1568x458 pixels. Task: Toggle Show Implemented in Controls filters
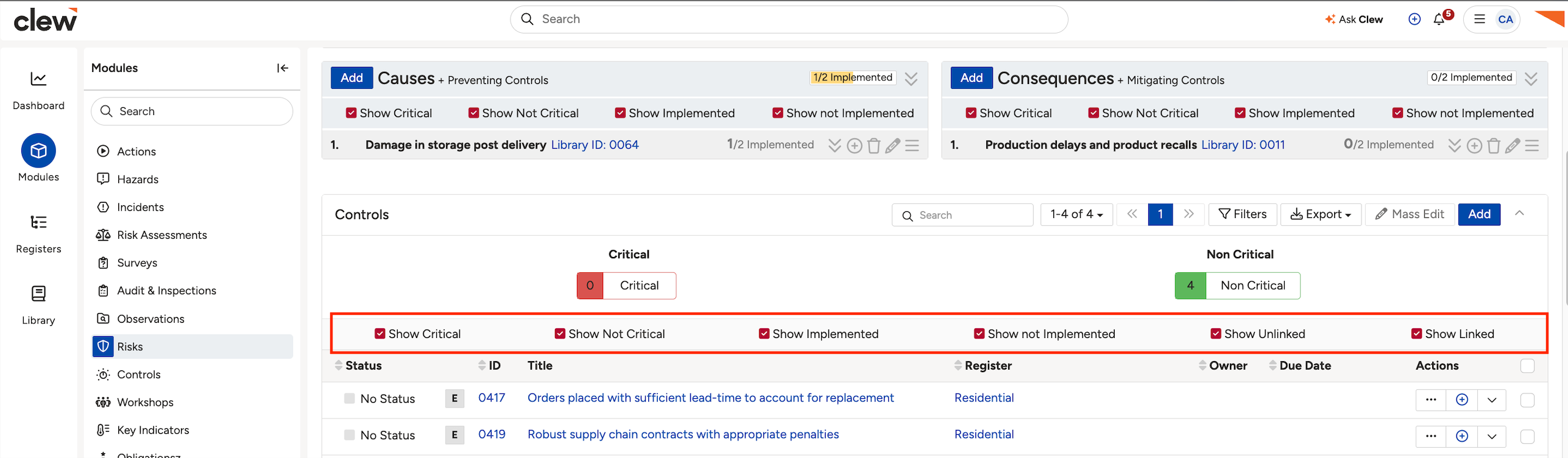(x=764, y=334)
